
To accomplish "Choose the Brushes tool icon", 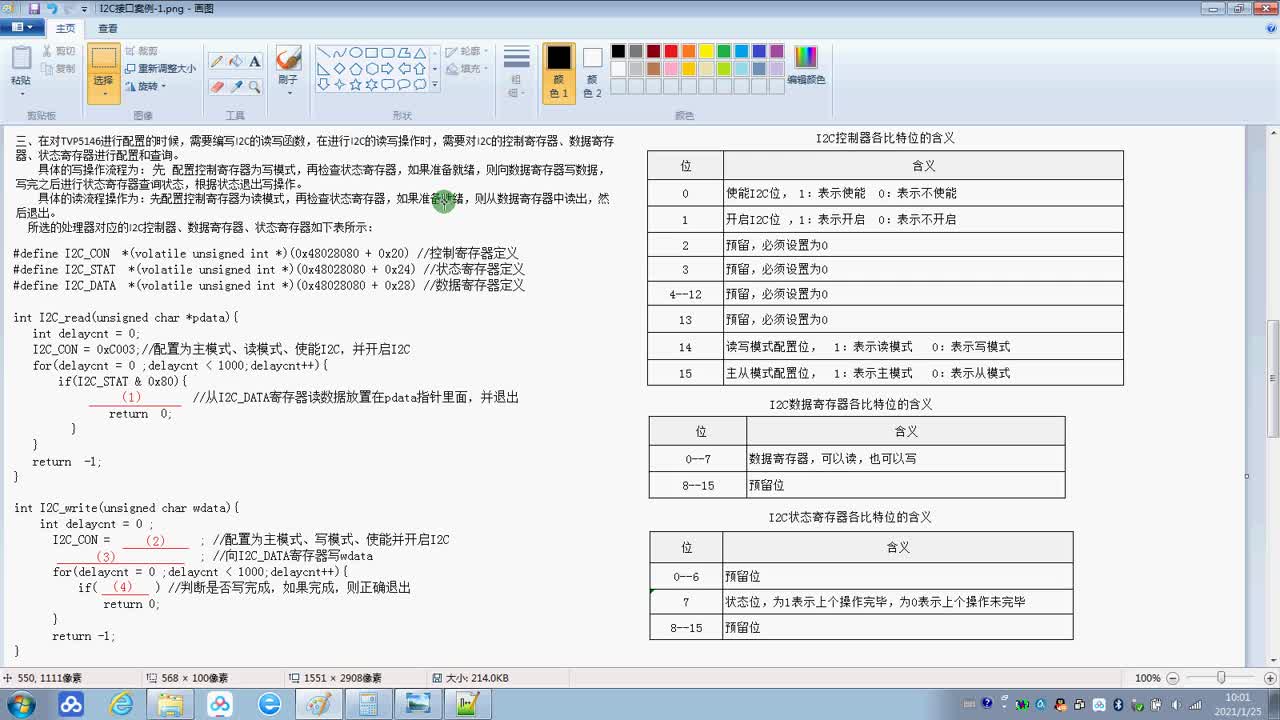I will [288, 59].
